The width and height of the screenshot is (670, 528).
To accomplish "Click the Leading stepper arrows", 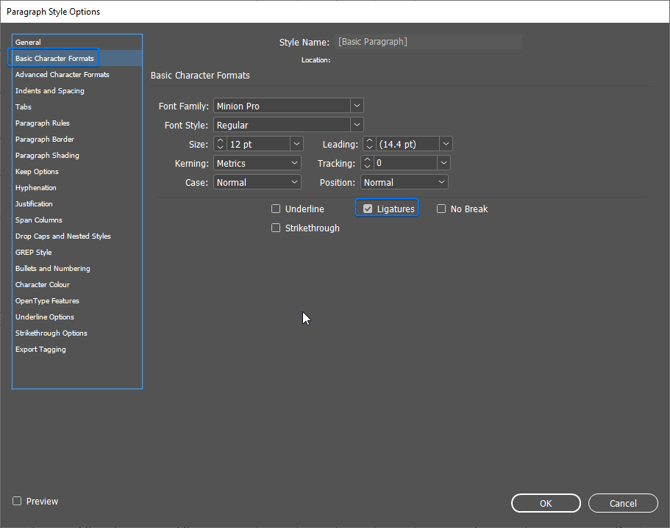I will point(368,144).
